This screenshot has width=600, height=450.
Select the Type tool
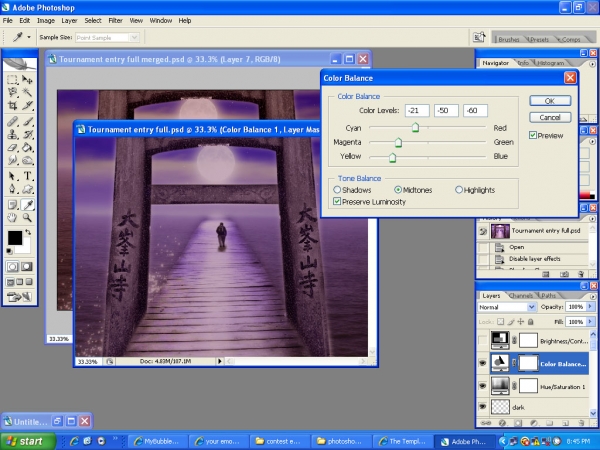[x=27, y=176]
